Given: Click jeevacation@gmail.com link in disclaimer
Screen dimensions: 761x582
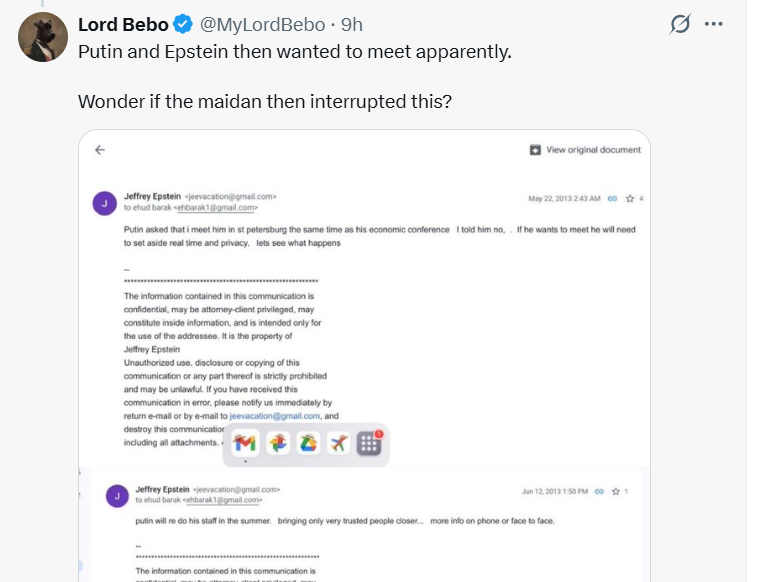Looking at the screenshot, I should pyautogui.click(x=274, y=416).
